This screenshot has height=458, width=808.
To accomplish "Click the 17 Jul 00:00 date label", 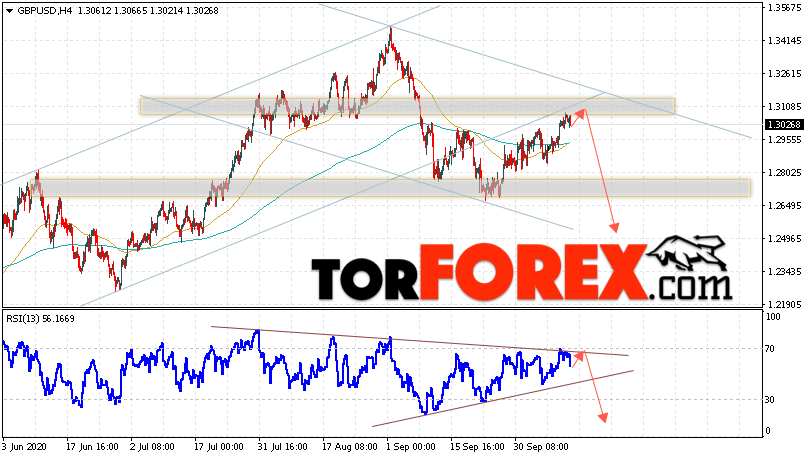I will click(218, 447).
